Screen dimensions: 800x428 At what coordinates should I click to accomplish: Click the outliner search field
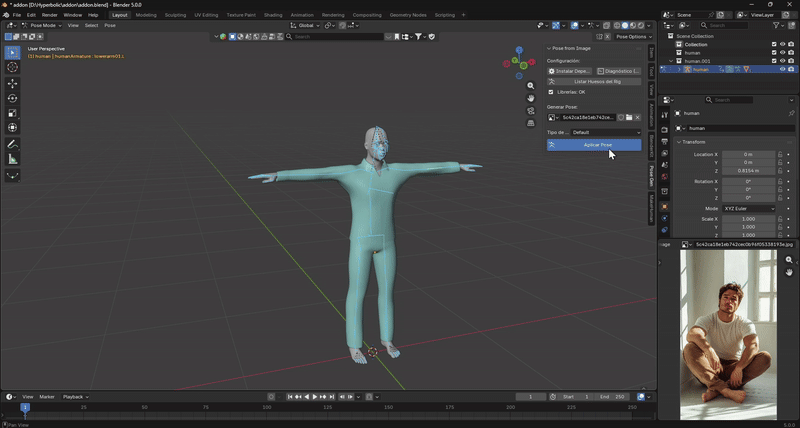click(x=723, y=25)
